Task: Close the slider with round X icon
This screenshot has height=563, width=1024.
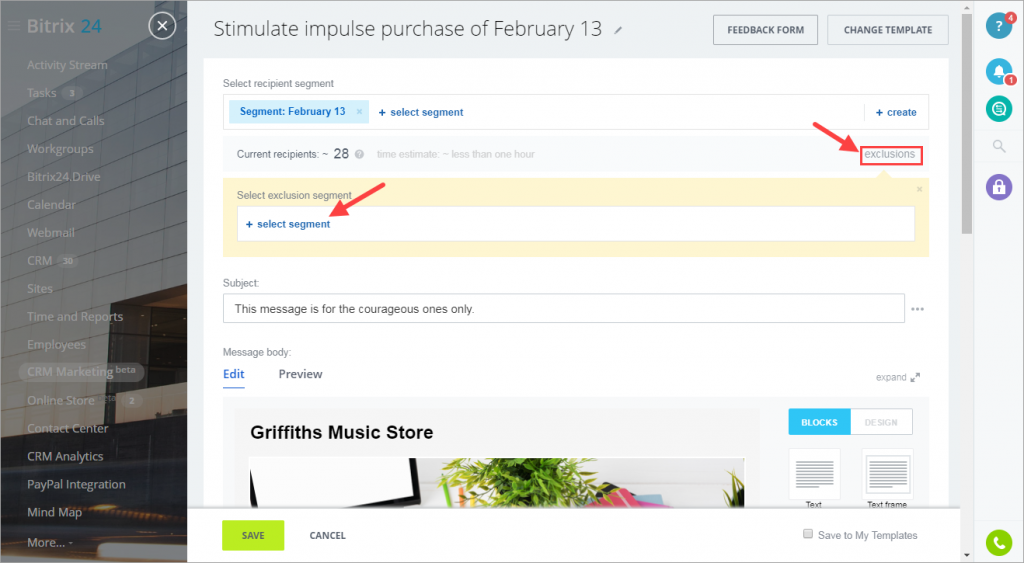Action: (x=162, y=26)
